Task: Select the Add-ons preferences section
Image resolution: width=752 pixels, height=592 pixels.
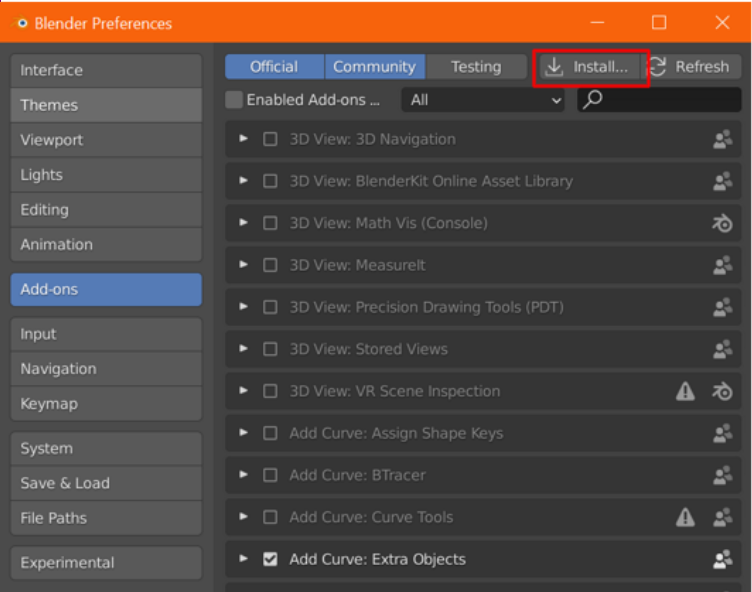Action: [106, 290]
